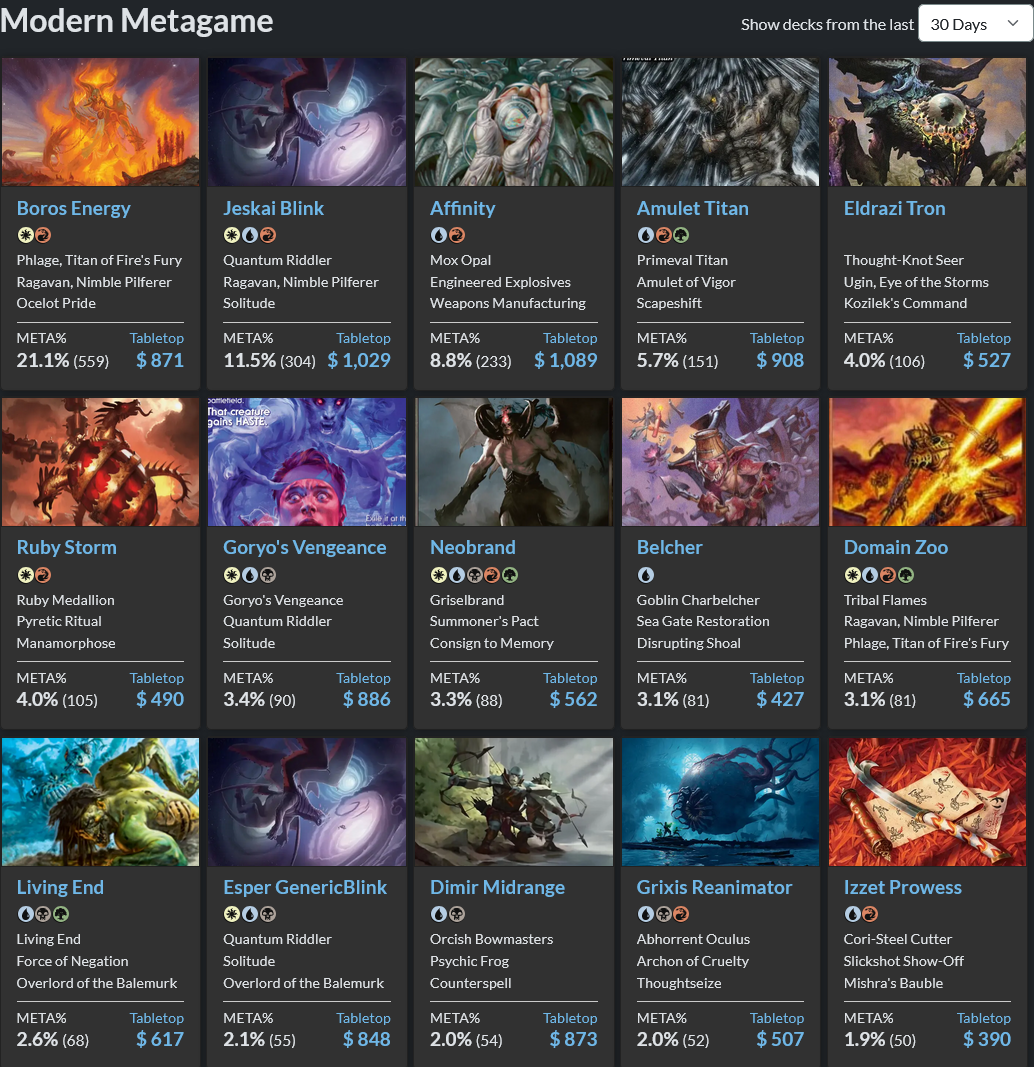Open the Domain Zoo deck title

tap(896, 547)
